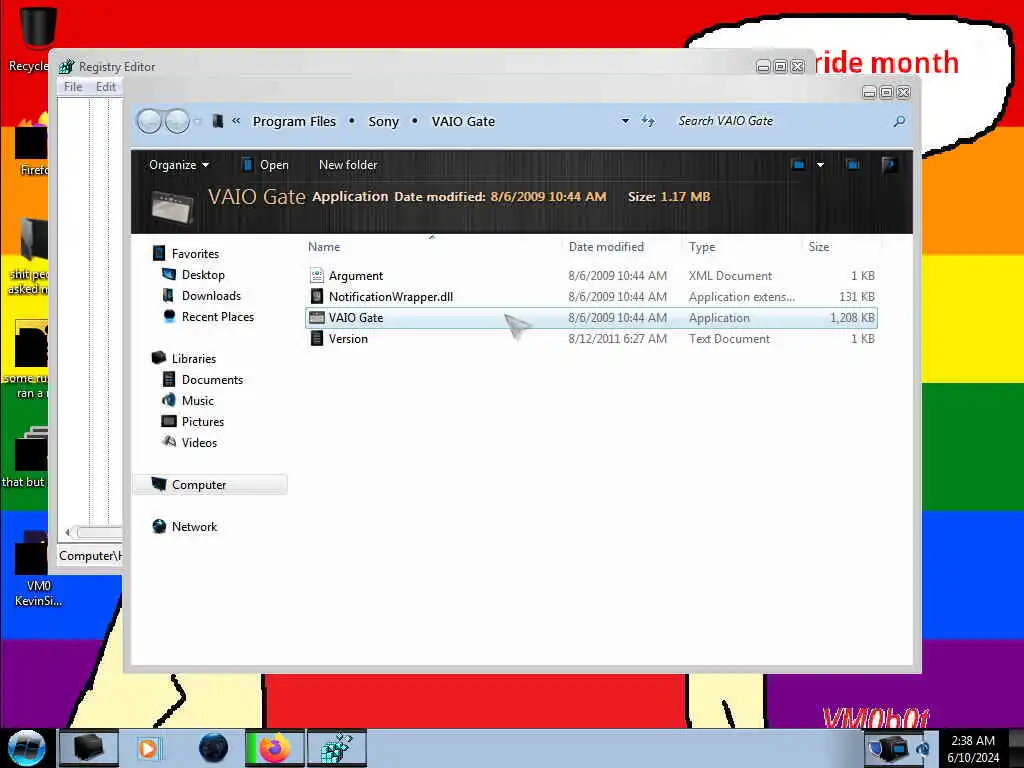Open the Organize dropdown menu

(178, 165)
